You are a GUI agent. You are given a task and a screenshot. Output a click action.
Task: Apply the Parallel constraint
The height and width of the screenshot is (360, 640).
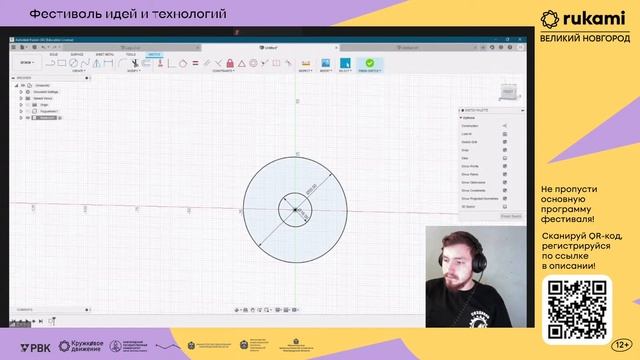click(x=207, y=63)
